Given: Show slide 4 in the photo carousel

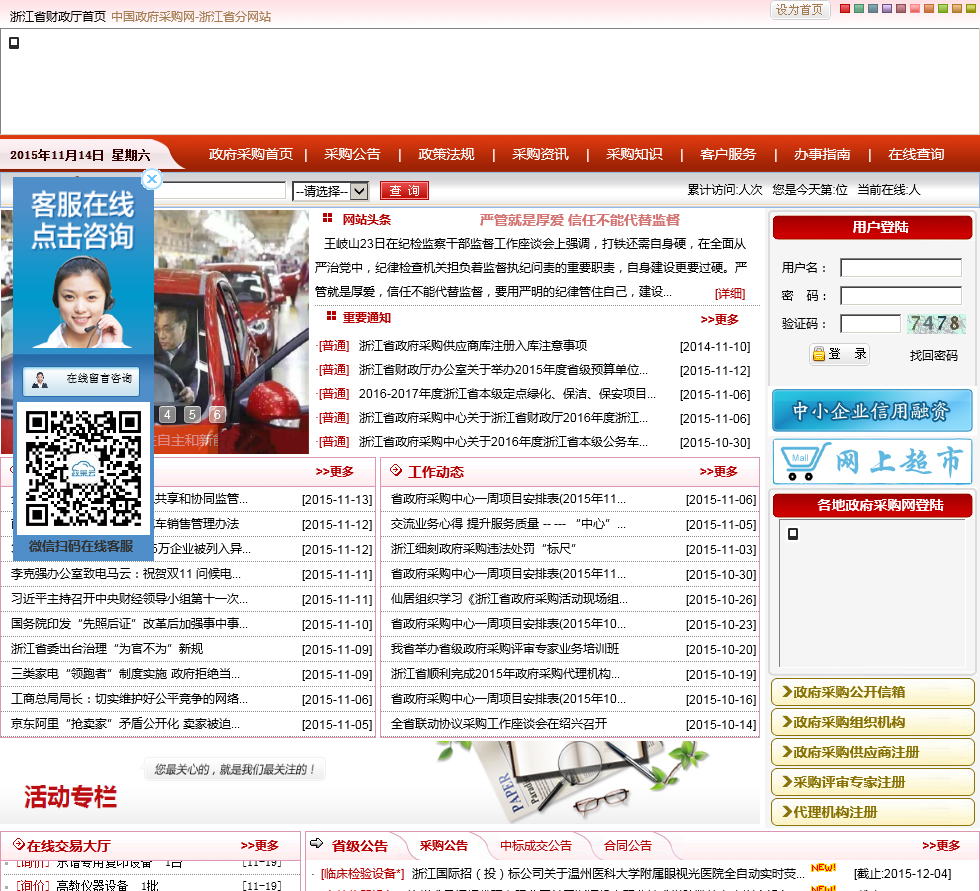Looking at the screenshot, I should pos(167,414).
